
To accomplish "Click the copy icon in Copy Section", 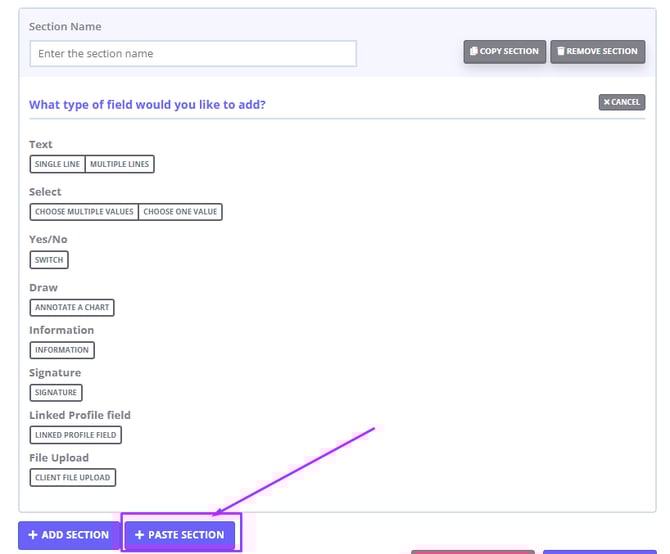I will (473, 51).
